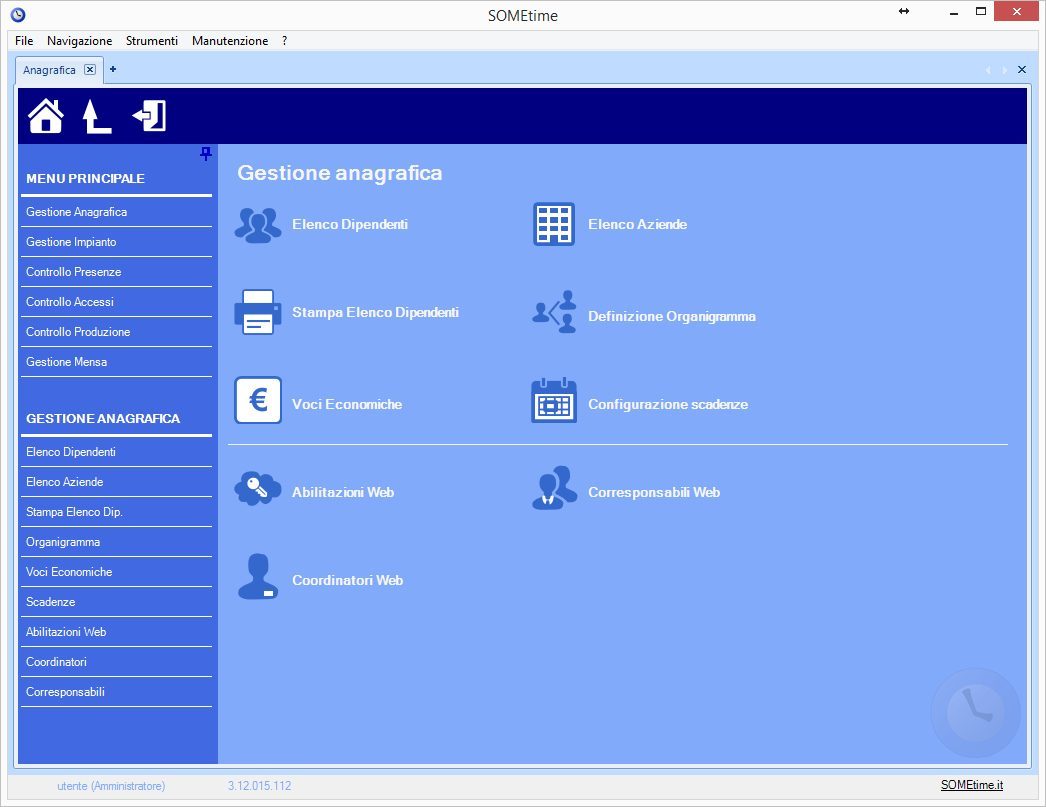The width and height of the screenshot is (1046, 807).
Task: Click the Corresponsabili Web persons icon
Action: (554, 488)
